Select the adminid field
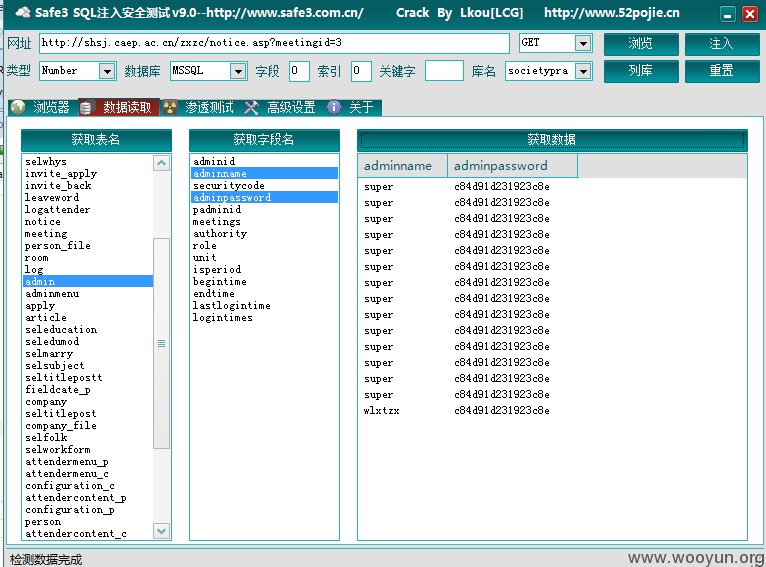 (x=264, y=161)
